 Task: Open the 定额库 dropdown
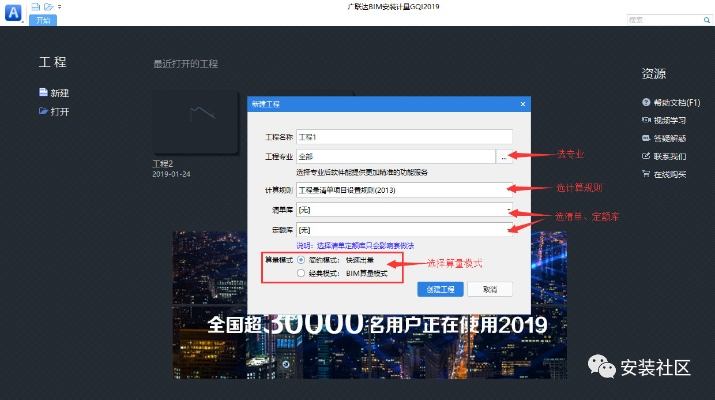pos(404,230)
